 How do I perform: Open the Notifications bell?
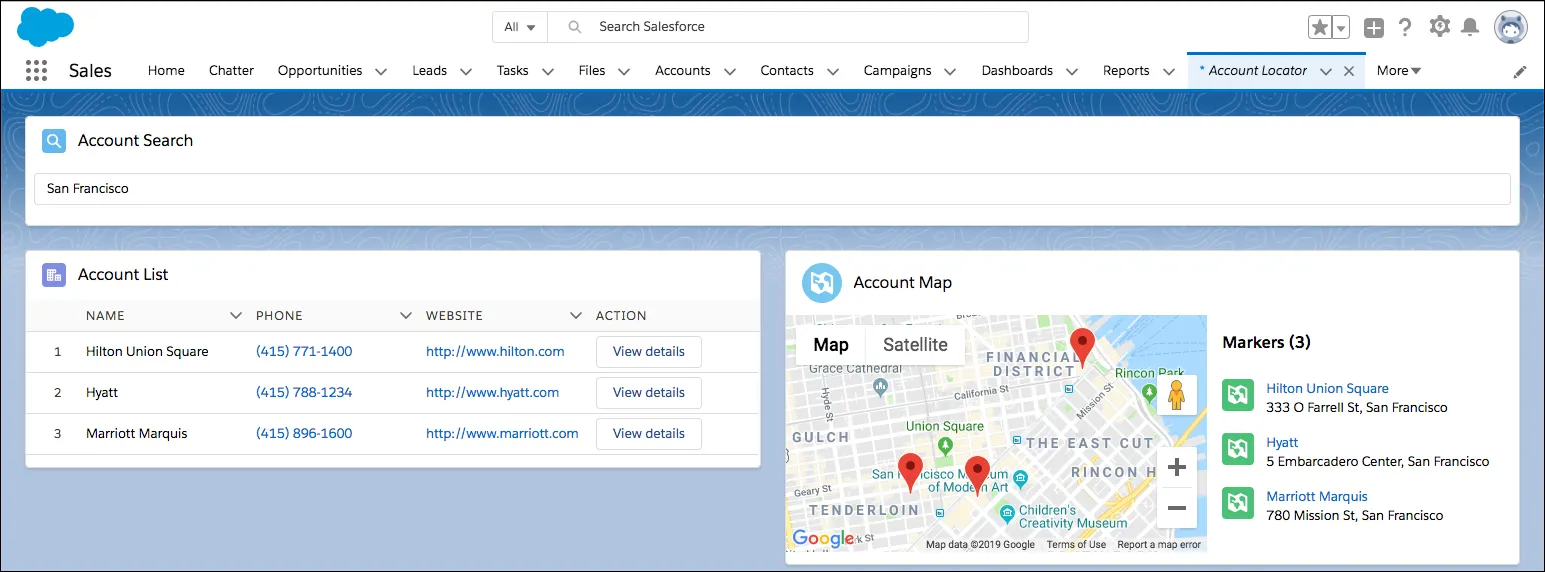[1470, 27]
